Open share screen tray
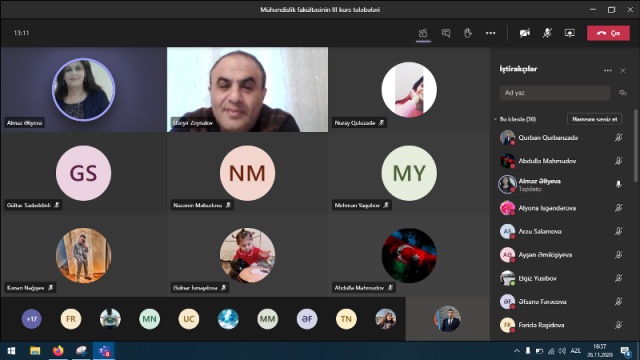Viewport: 640px width, 360px height. 569,33
